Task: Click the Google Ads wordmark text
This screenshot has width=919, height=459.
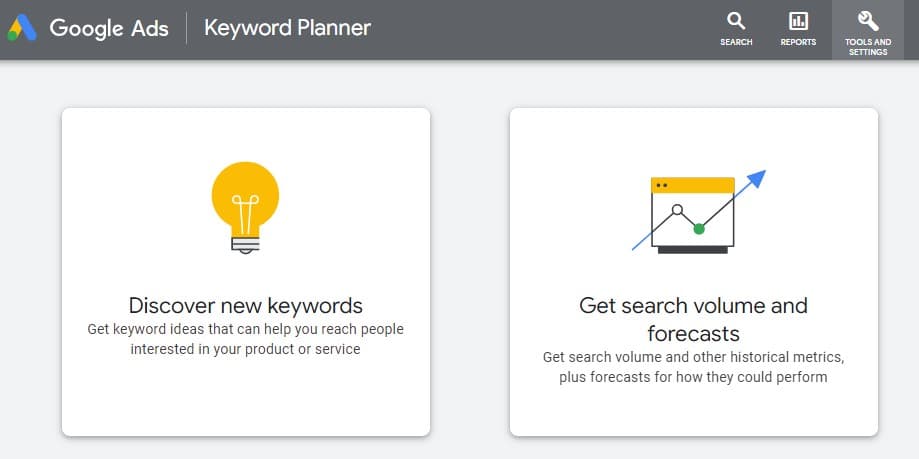Action: tap(110, 28)
